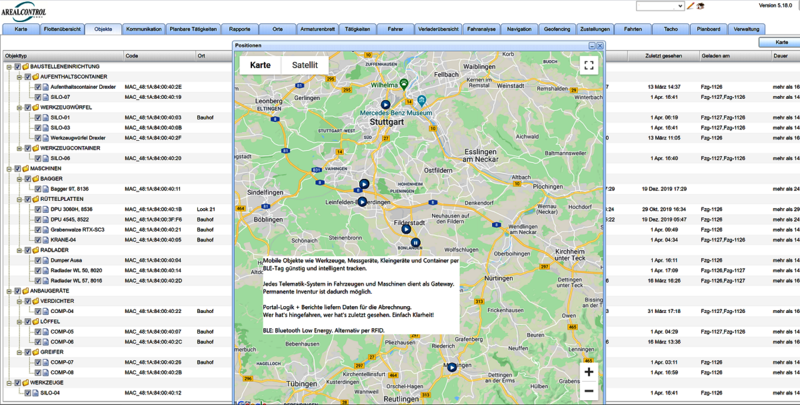Toggle the SILO-01 checkbox
The height and width of the screenshot is (405, 800).
tap(38, 117)
